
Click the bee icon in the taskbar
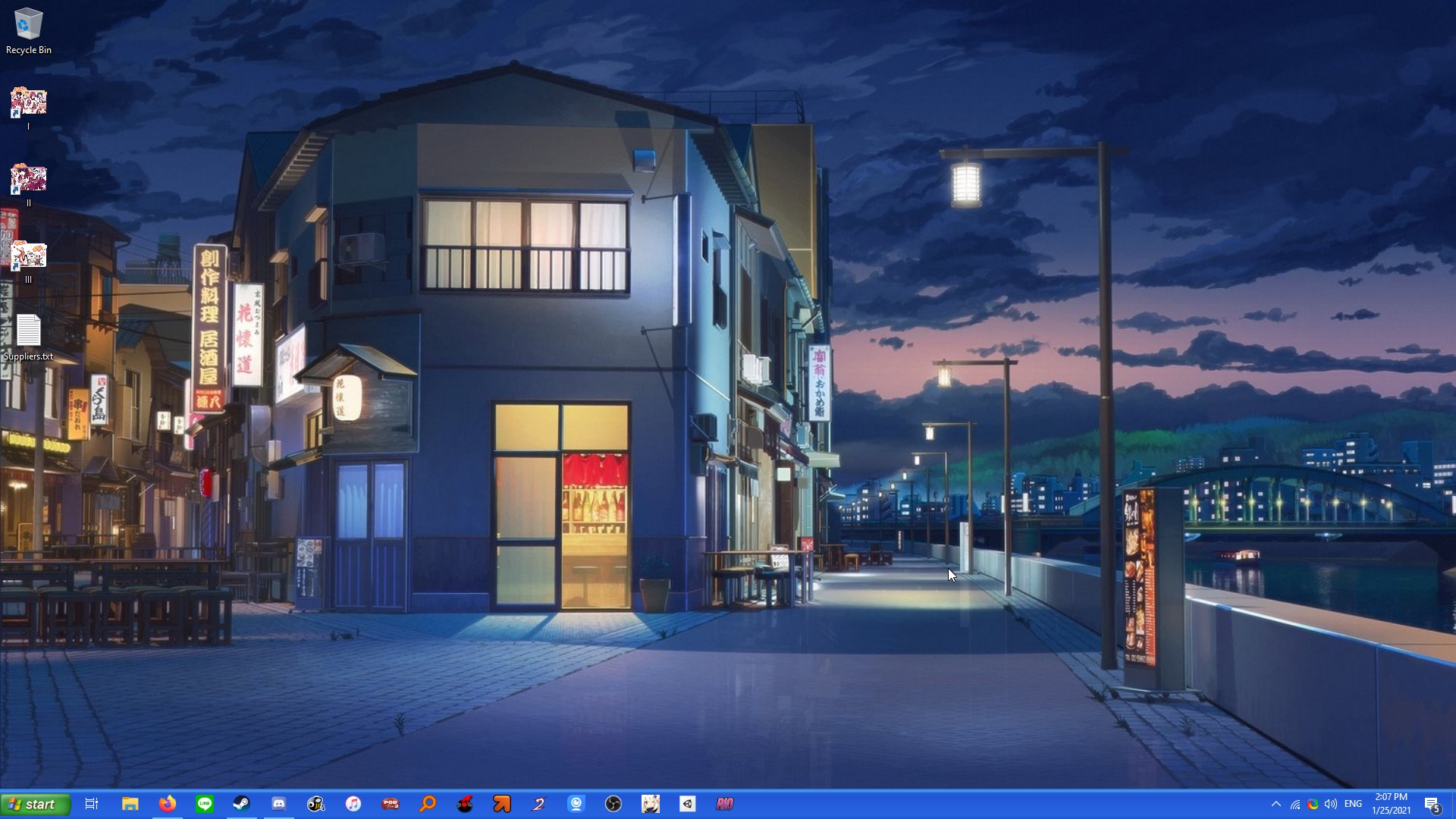[x=316, y=804]
